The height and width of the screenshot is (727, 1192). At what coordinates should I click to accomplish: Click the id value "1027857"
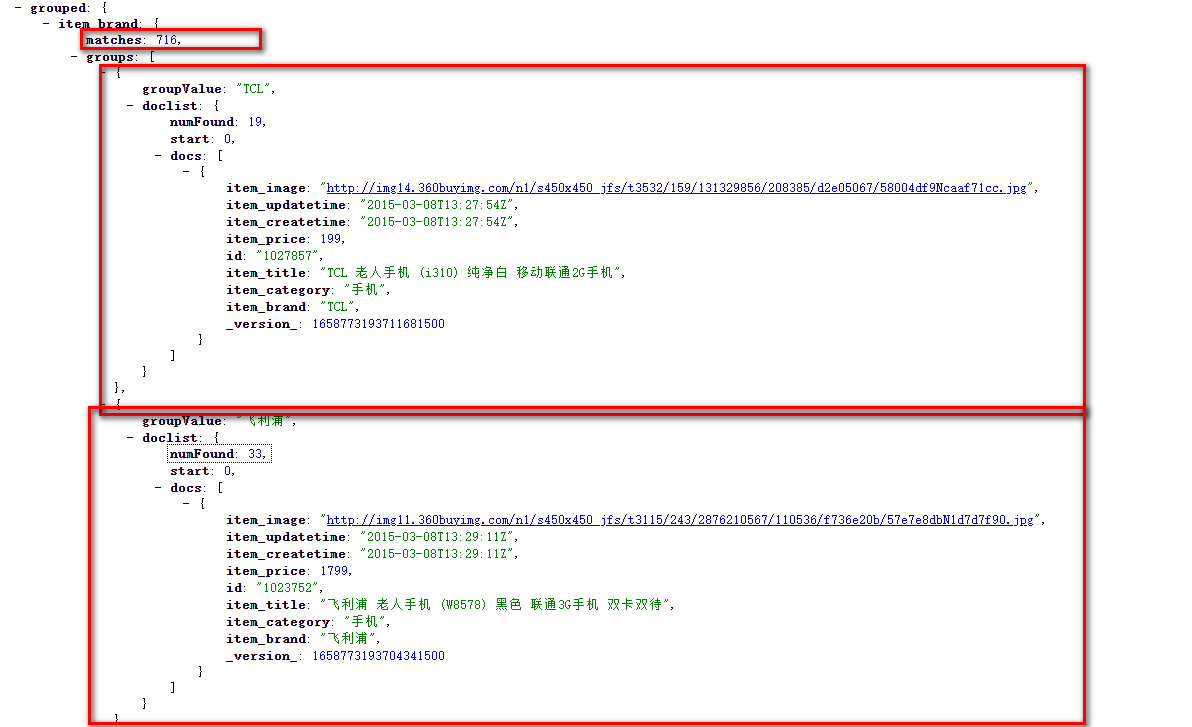click(x=289, y=256)
